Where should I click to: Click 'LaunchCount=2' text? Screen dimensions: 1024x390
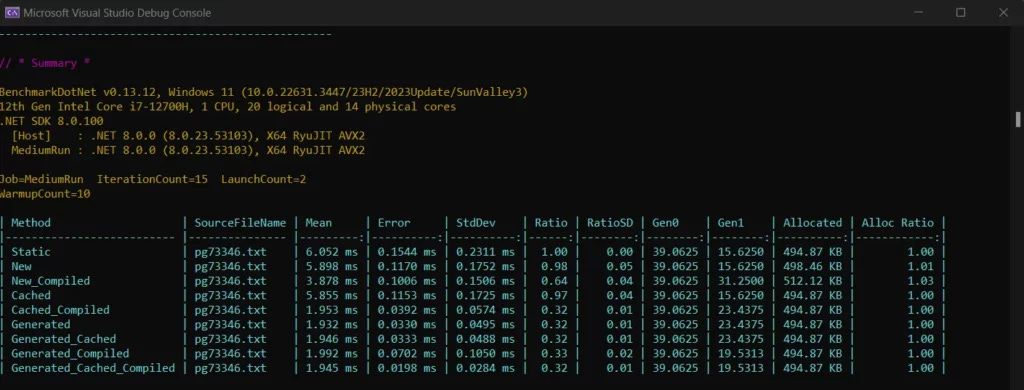click(x=263, y=179)
